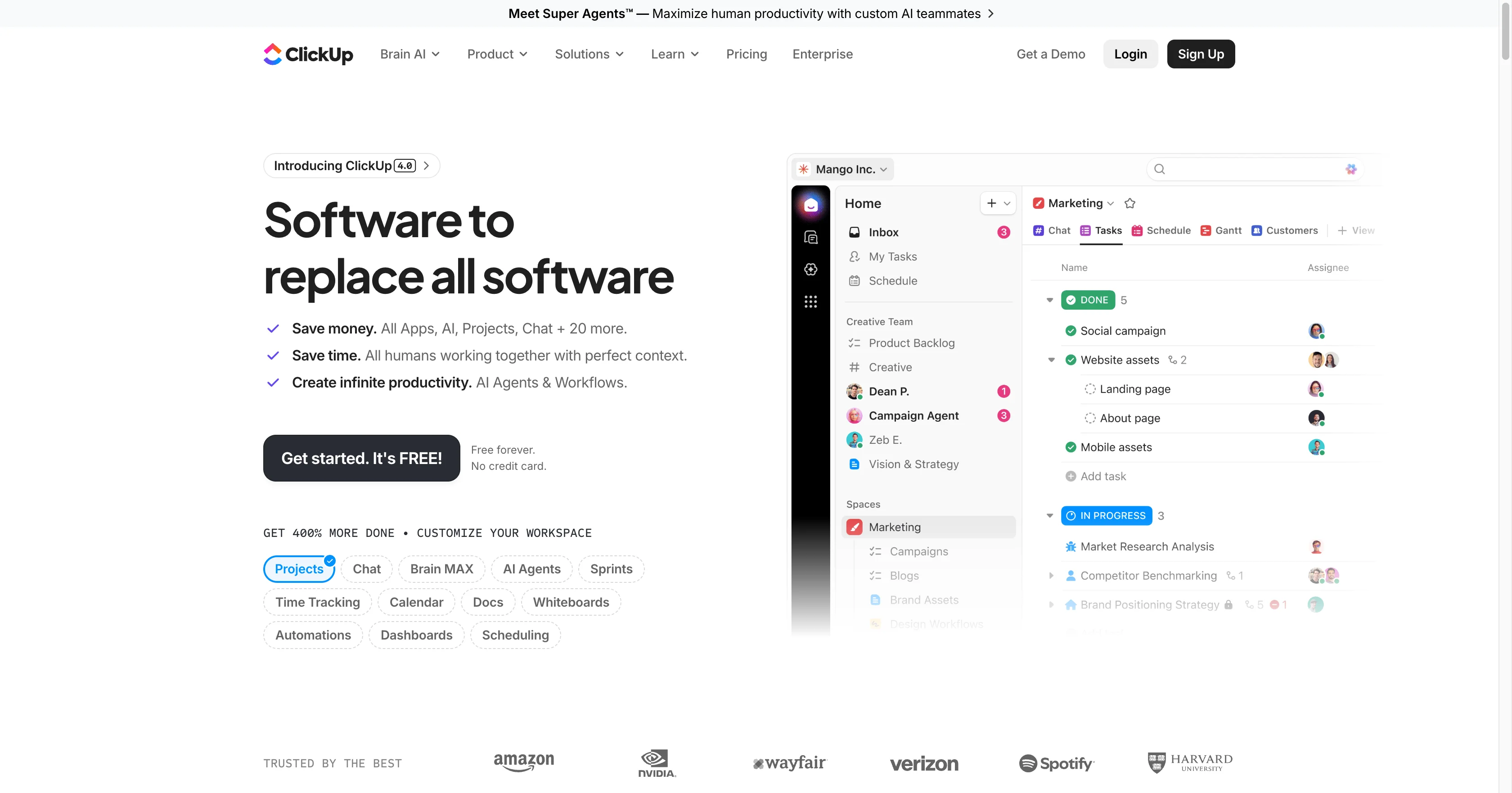Open the apps grid icon in the black sidebar
Viewport: 1512px width, 793px height.
tap(810, 302)
